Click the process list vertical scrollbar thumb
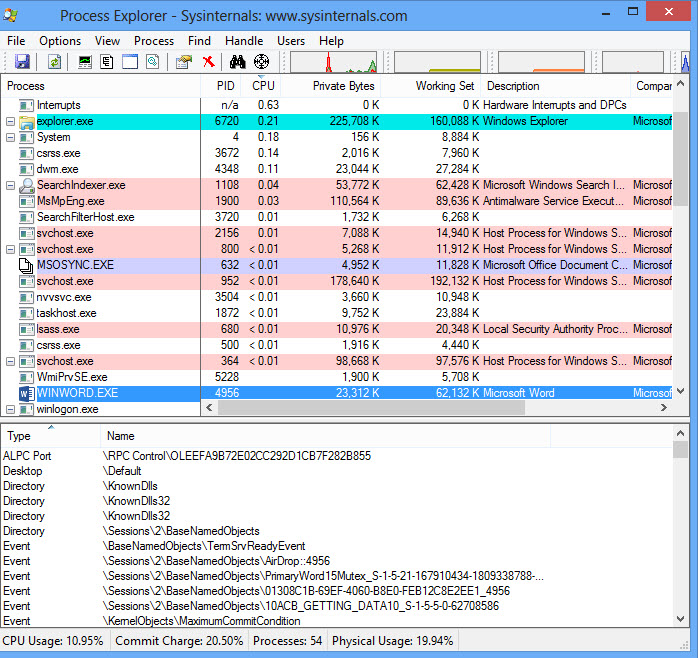Image resolution: width=698 pixels, height=658 pixels. point(681,157)
